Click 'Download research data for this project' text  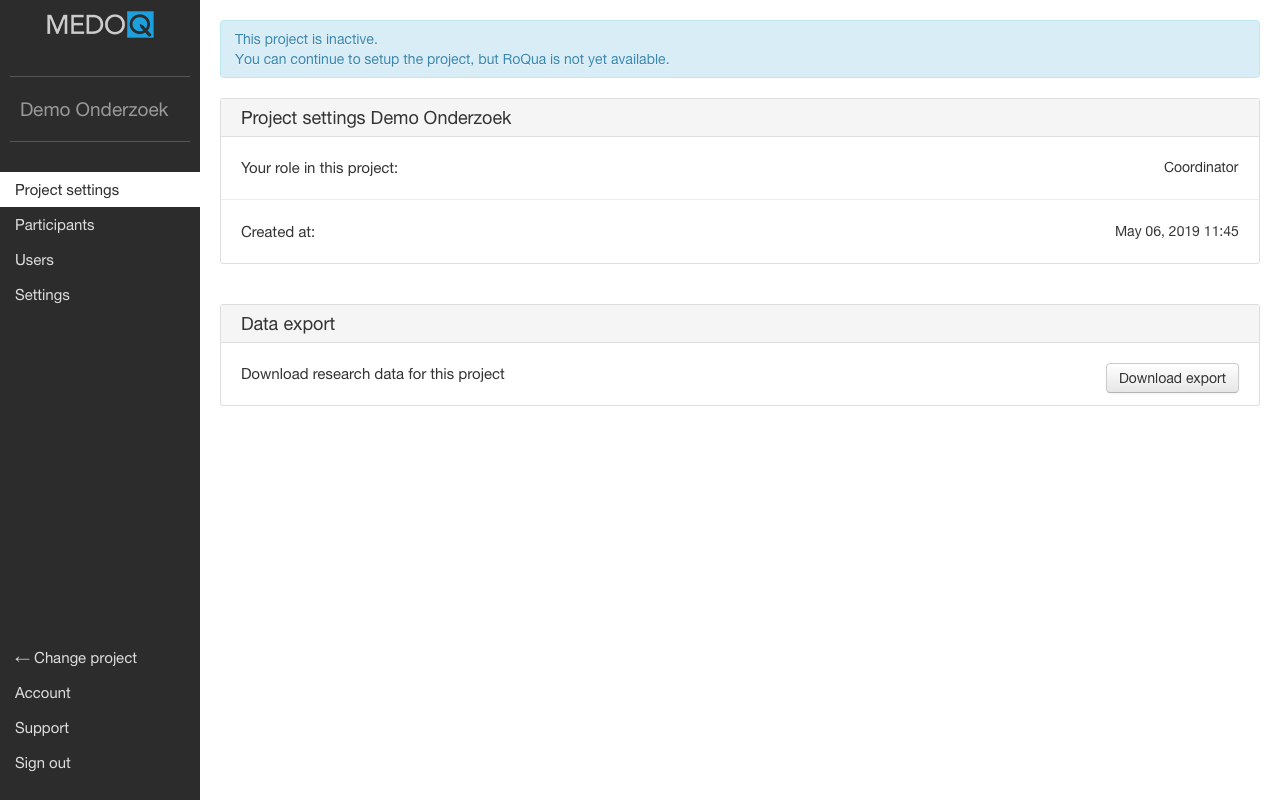click(x=373, y=374)
